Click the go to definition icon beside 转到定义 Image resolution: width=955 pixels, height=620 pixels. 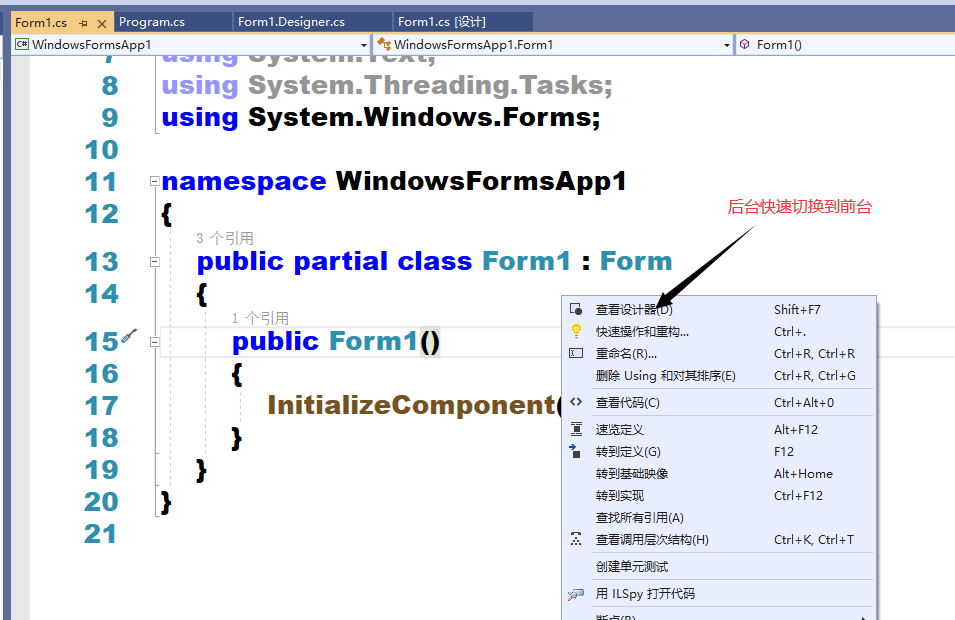[575, 451]
